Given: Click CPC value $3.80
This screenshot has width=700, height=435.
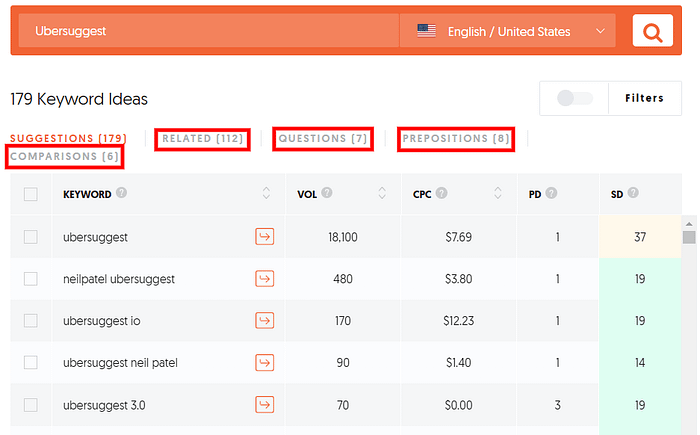Looking at the screenshot, I should tap(458, 279).
